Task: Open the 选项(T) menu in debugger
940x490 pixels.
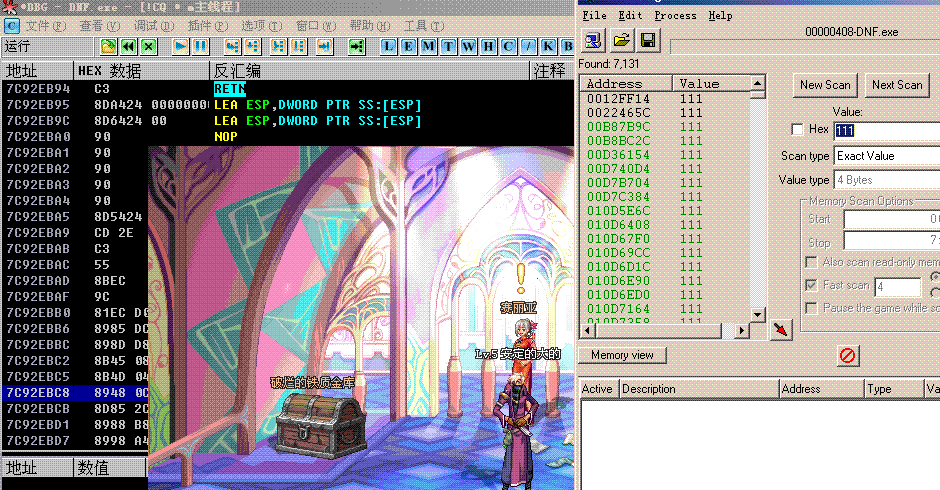Action: (261, 26)
